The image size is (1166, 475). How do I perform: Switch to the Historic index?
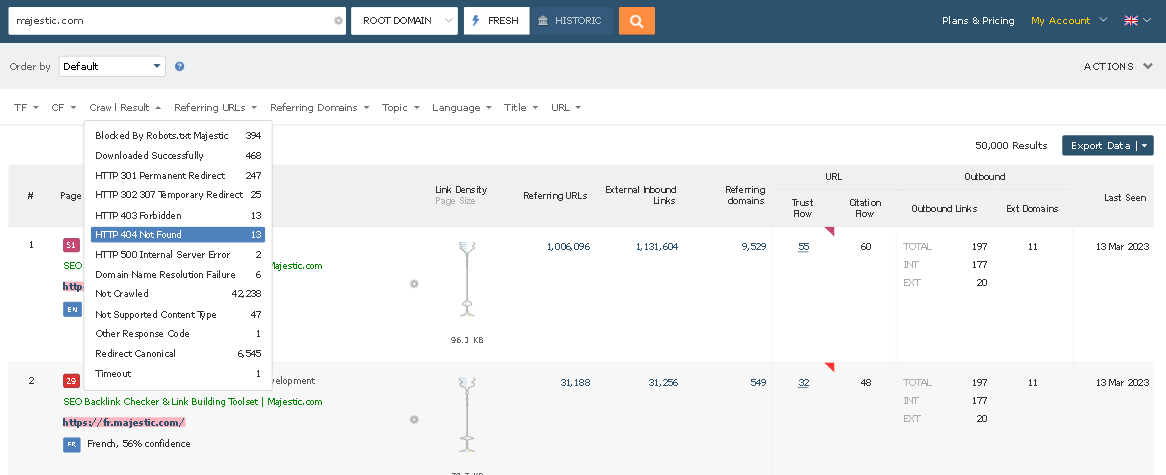point(570,20)
